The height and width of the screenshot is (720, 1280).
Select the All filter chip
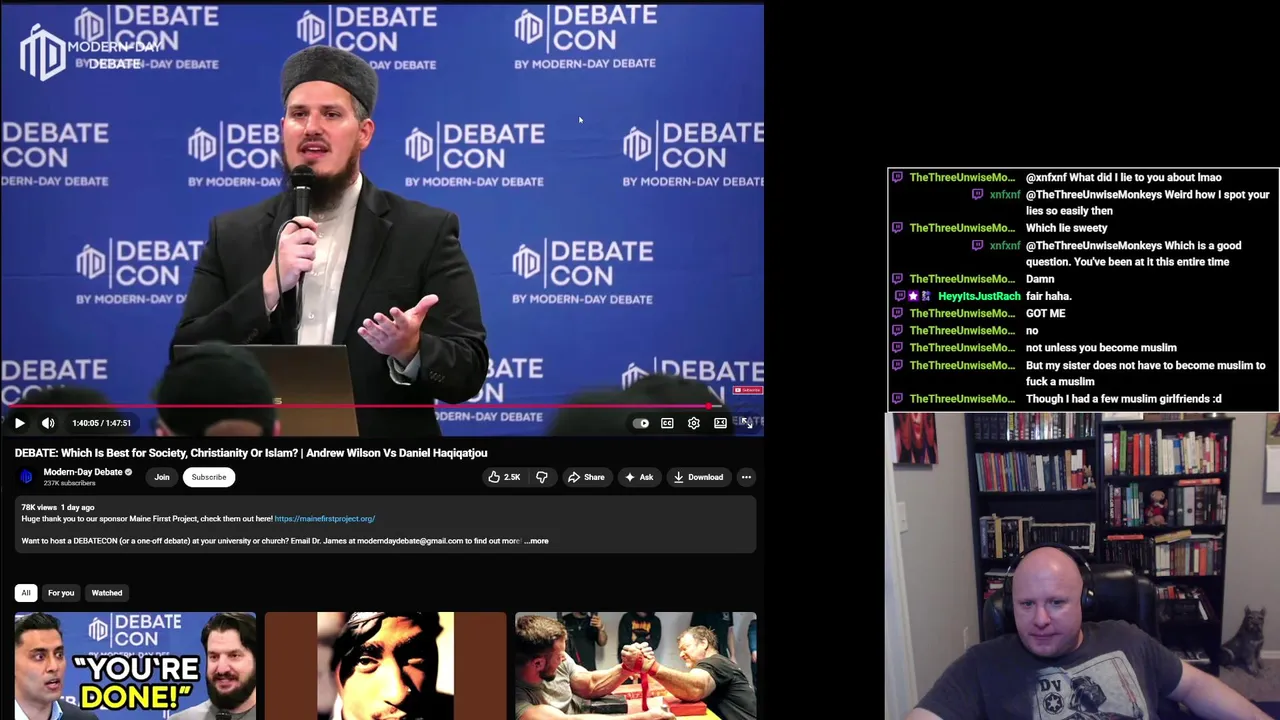coord(26,593)
